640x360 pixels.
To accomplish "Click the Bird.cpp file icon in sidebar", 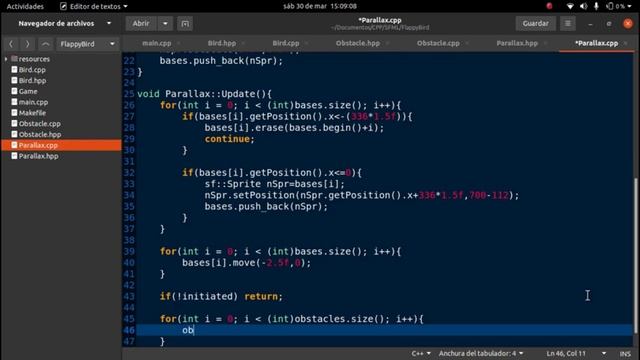I will (14, 69).
